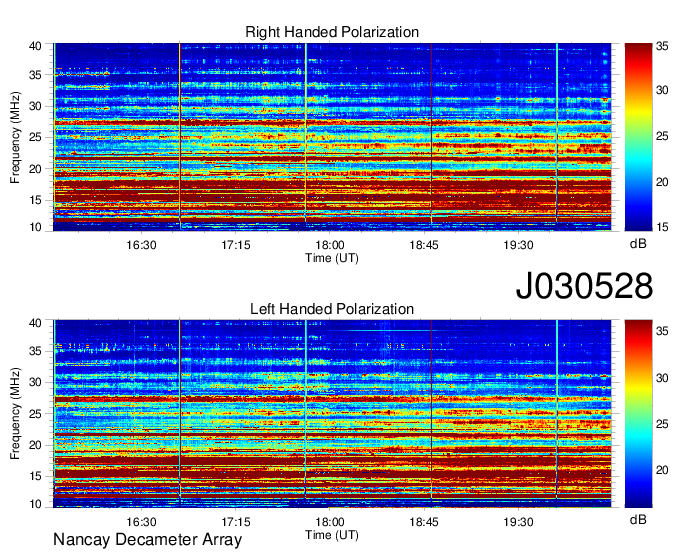Click the 30 dB tick on Right Handed color bar

pos(662,90)
